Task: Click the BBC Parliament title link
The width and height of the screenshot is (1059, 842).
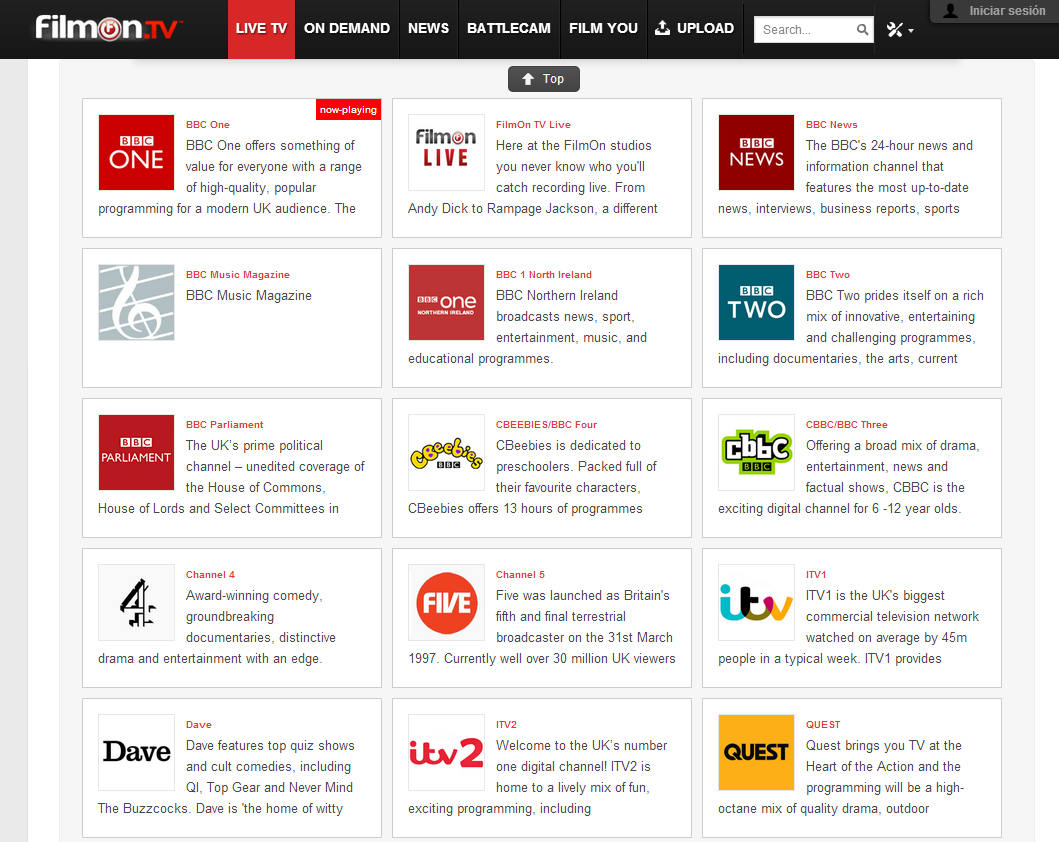Action: pyautogui.click(x=225, y=425)
